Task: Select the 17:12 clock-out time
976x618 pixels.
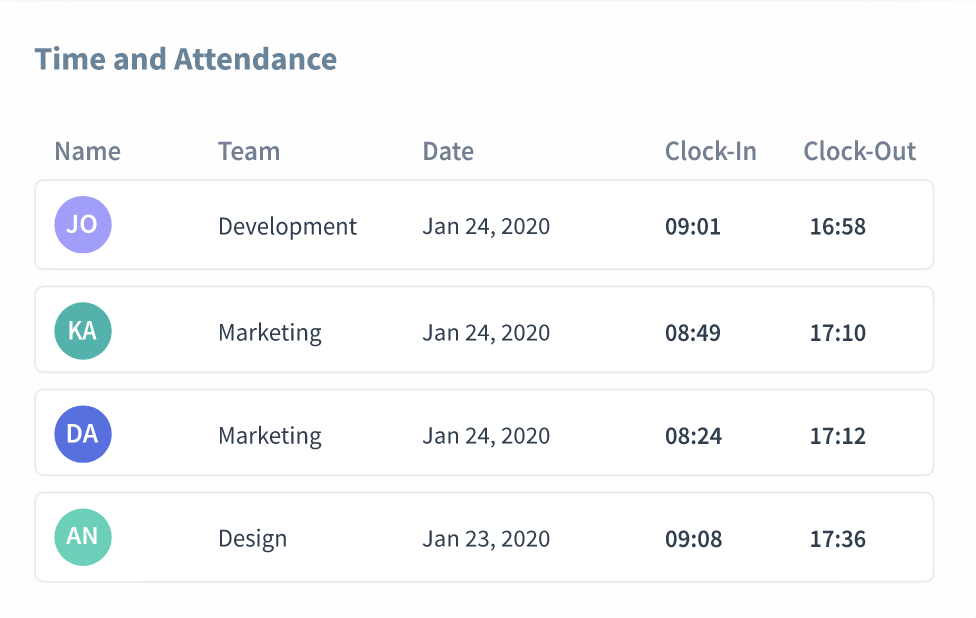Action: [838, 436]
